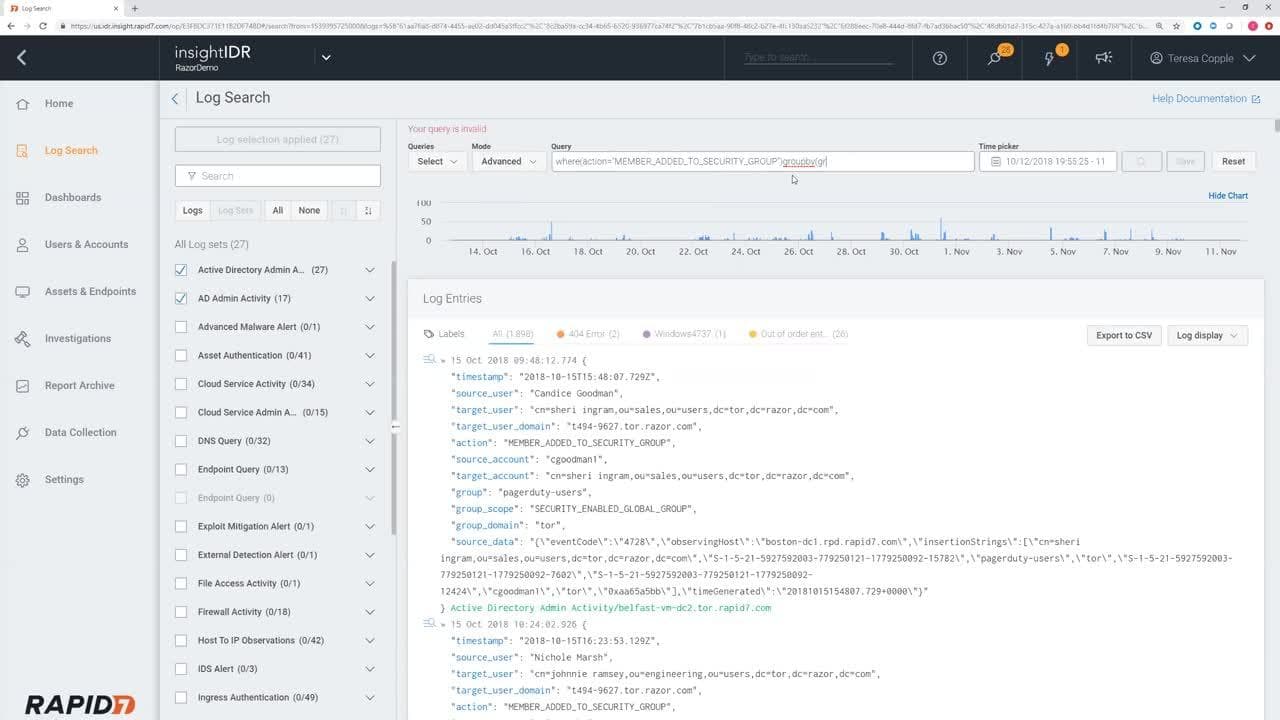The width and height of the screenshot is (1280, 720).
Task: Uncheck Active Directory Admin Activity log set
Action: (x=181, y=270)
